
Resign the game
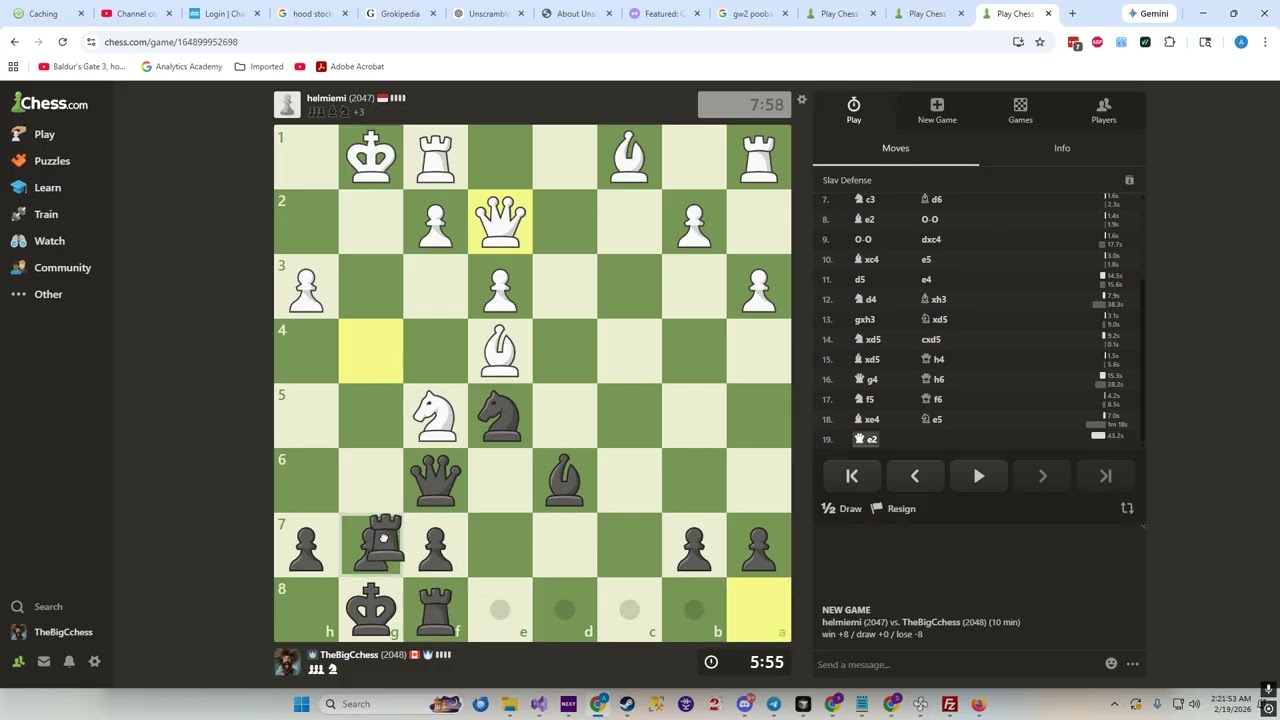coord(893,509)
